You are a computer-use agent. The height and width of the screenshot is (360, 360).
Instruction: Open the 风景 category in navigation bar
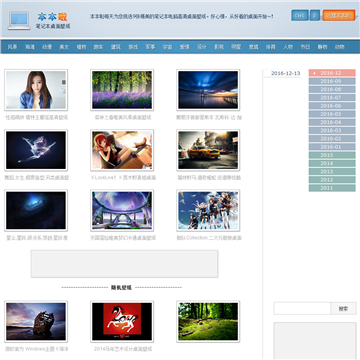(12, 47)
